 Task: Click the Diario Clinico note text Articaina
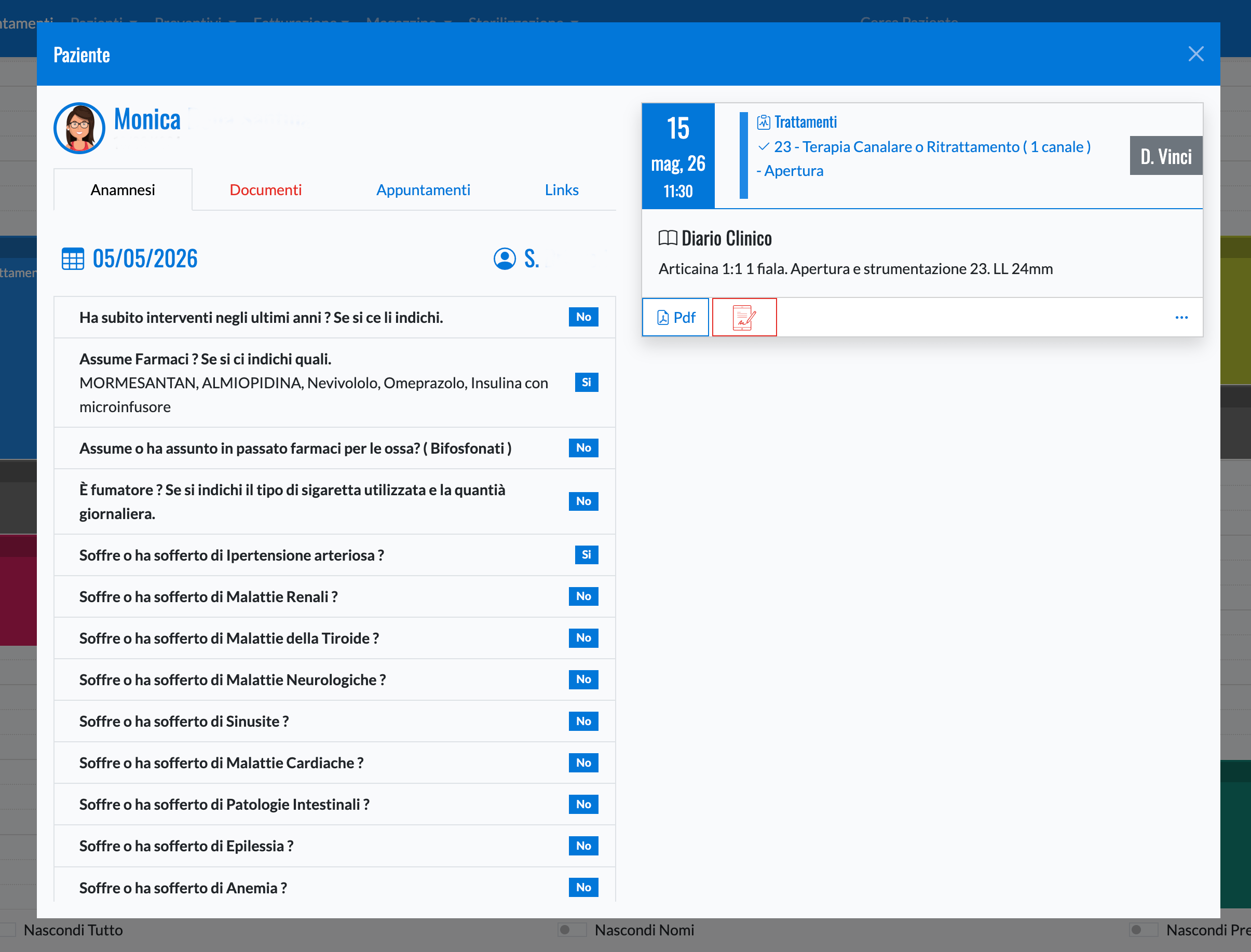855,268
